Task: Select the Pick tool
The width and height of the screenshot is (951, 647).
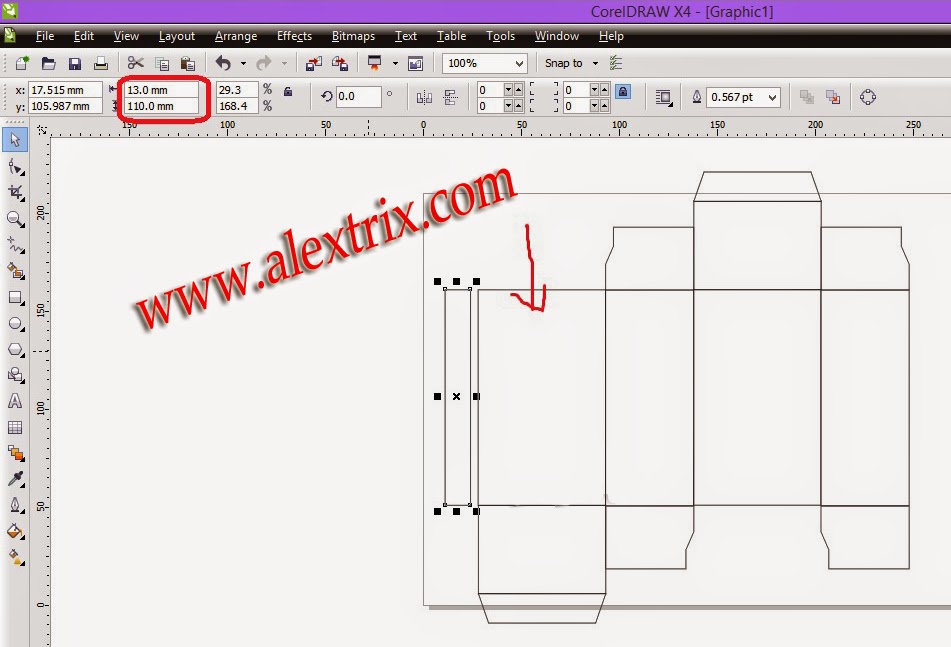Action: pyautogui.click(x=15, y=140)
